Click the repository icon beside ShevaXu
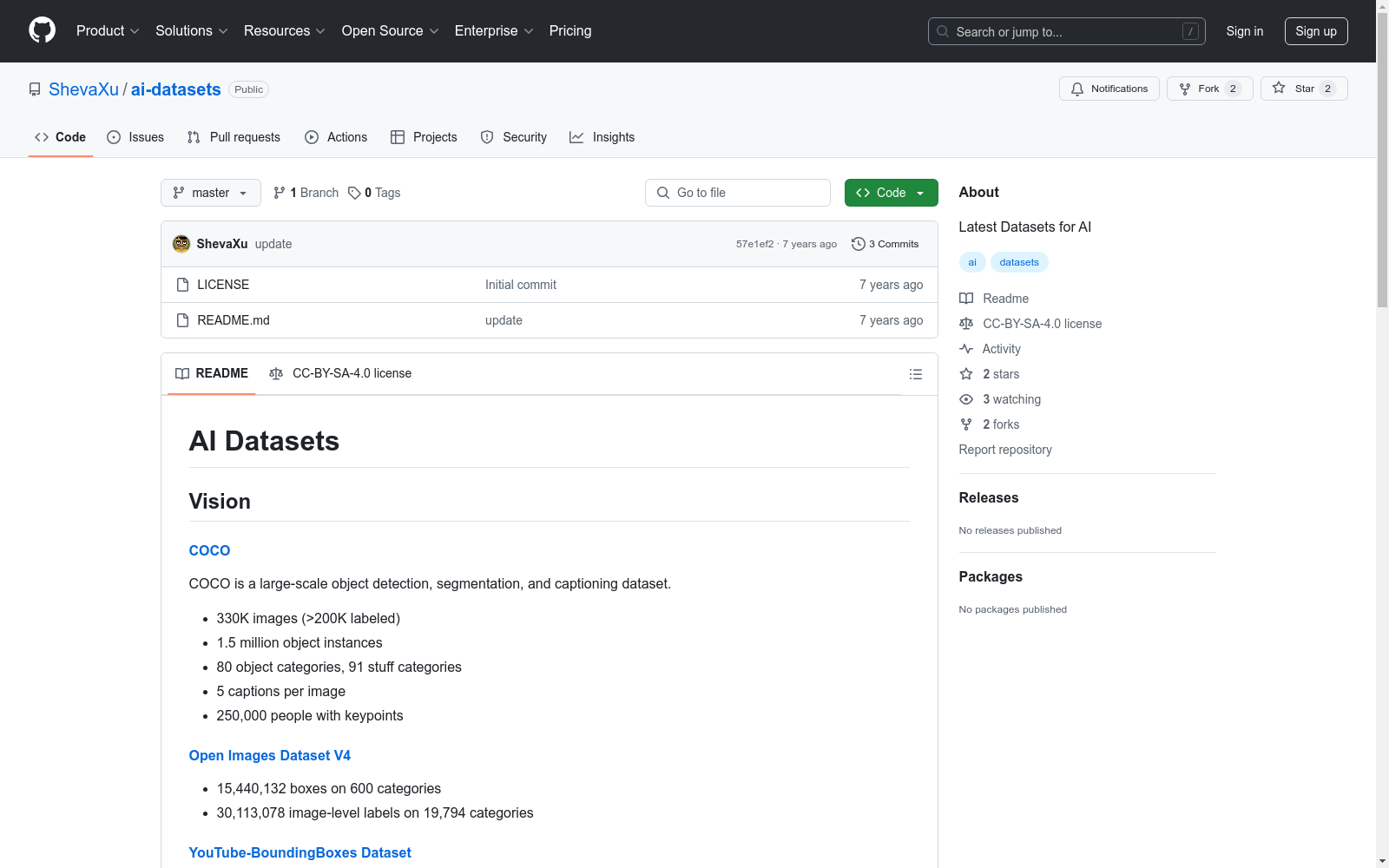The image size is (1389, 868). [x=35, y=89]
